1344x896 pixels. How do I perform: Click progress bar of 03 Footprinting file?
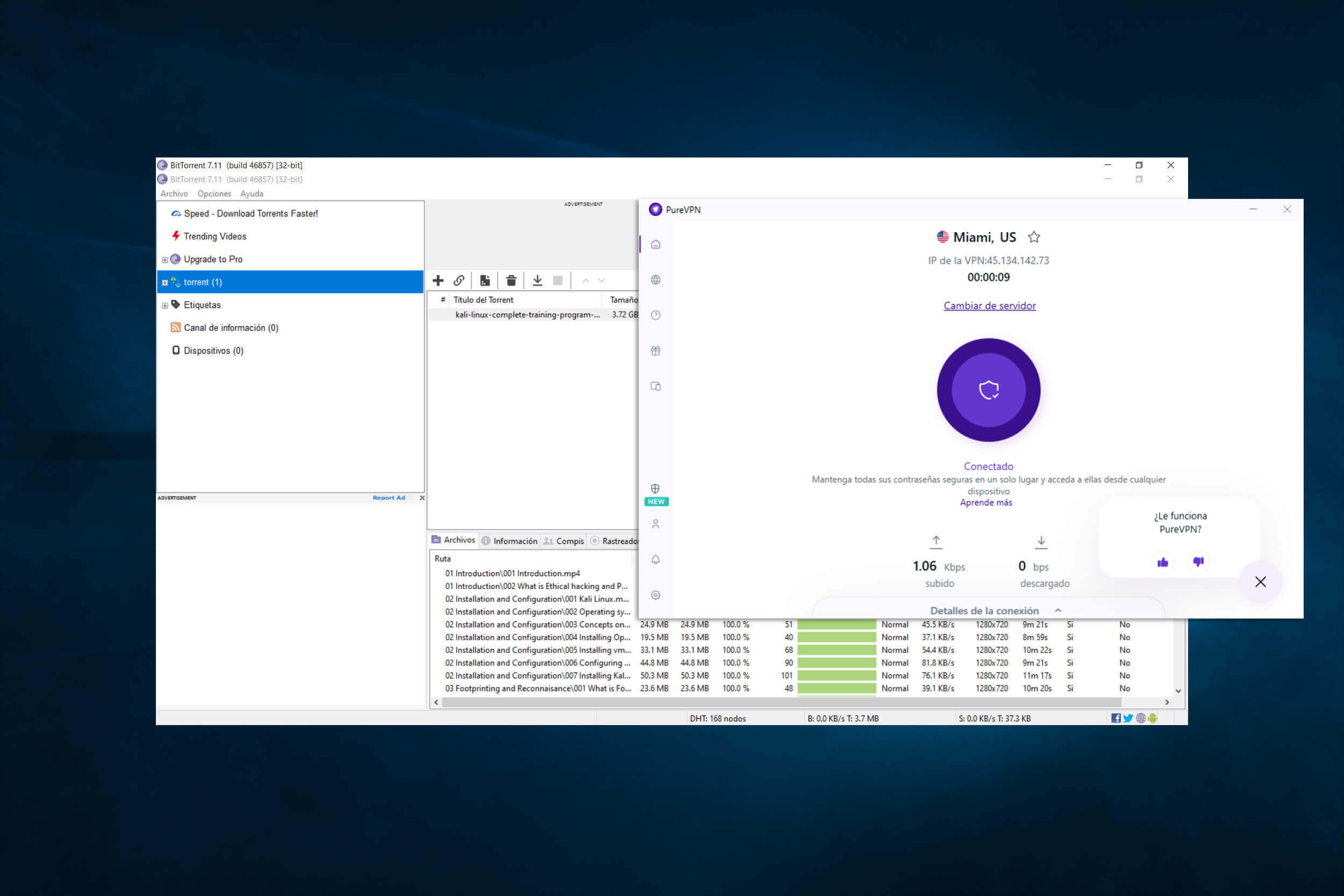pos(837,689)
